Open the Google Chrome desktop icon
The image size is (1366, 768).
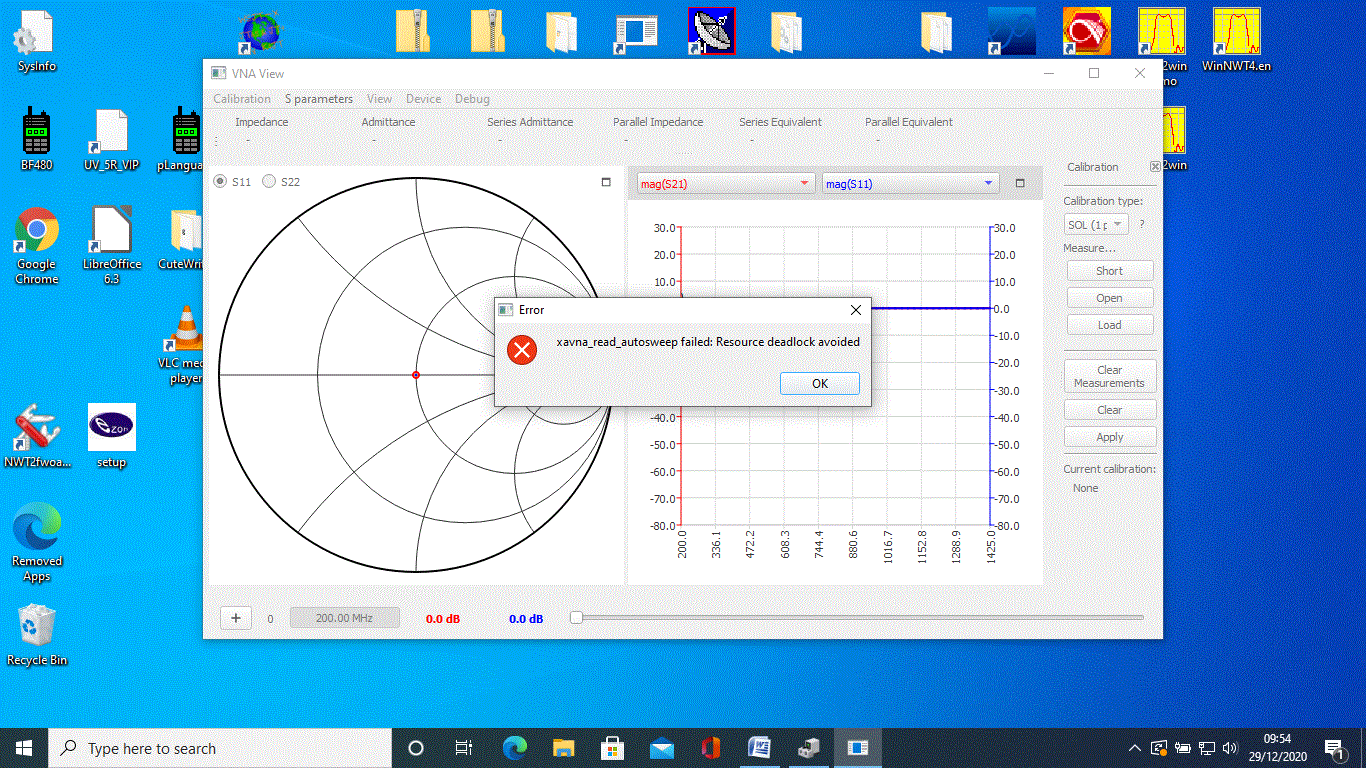37,246
